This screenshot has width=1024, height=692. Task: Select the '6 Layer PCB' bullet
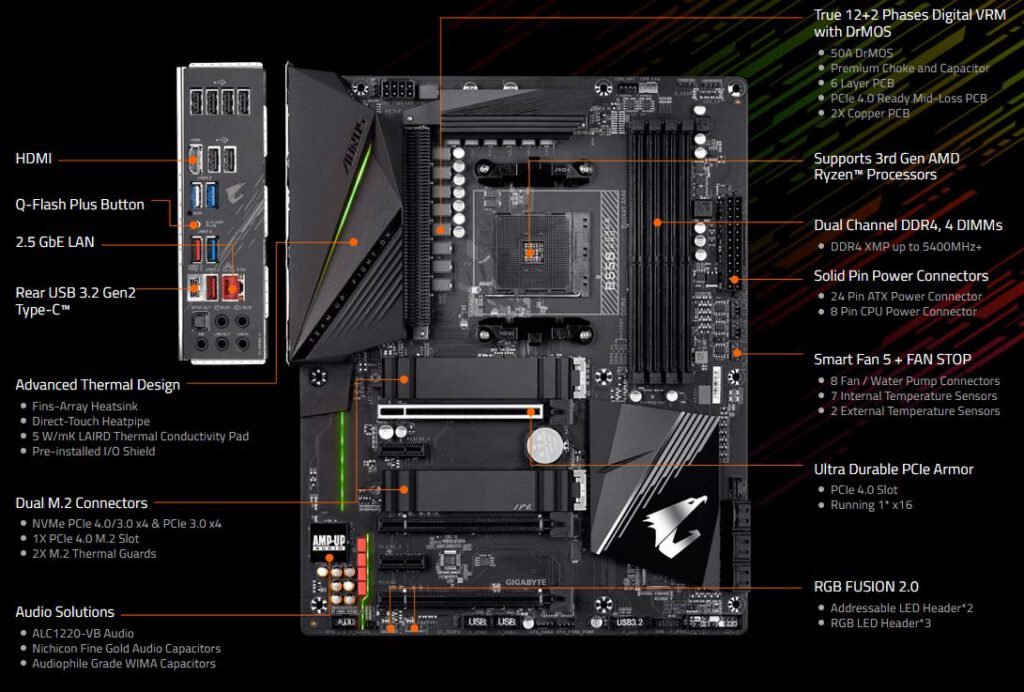[x=862, y=83]
